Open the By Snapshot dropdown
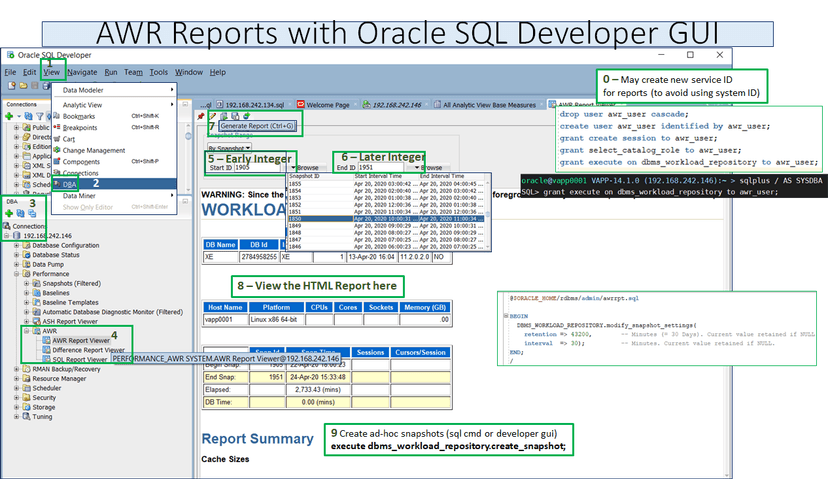Screen dimensions: 828x479 231,146
